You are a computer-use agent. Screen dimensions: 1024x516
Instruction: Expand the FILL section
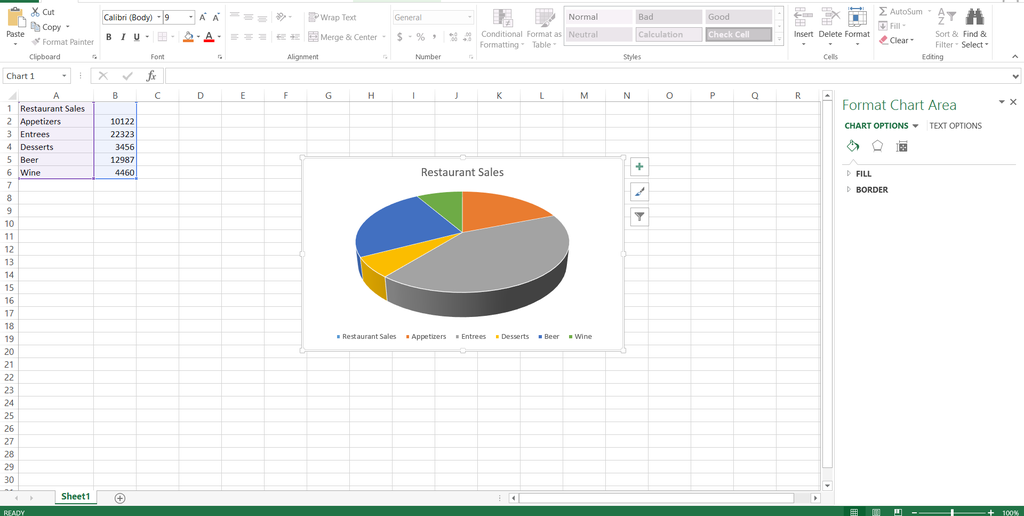click(x=859, y=174)
